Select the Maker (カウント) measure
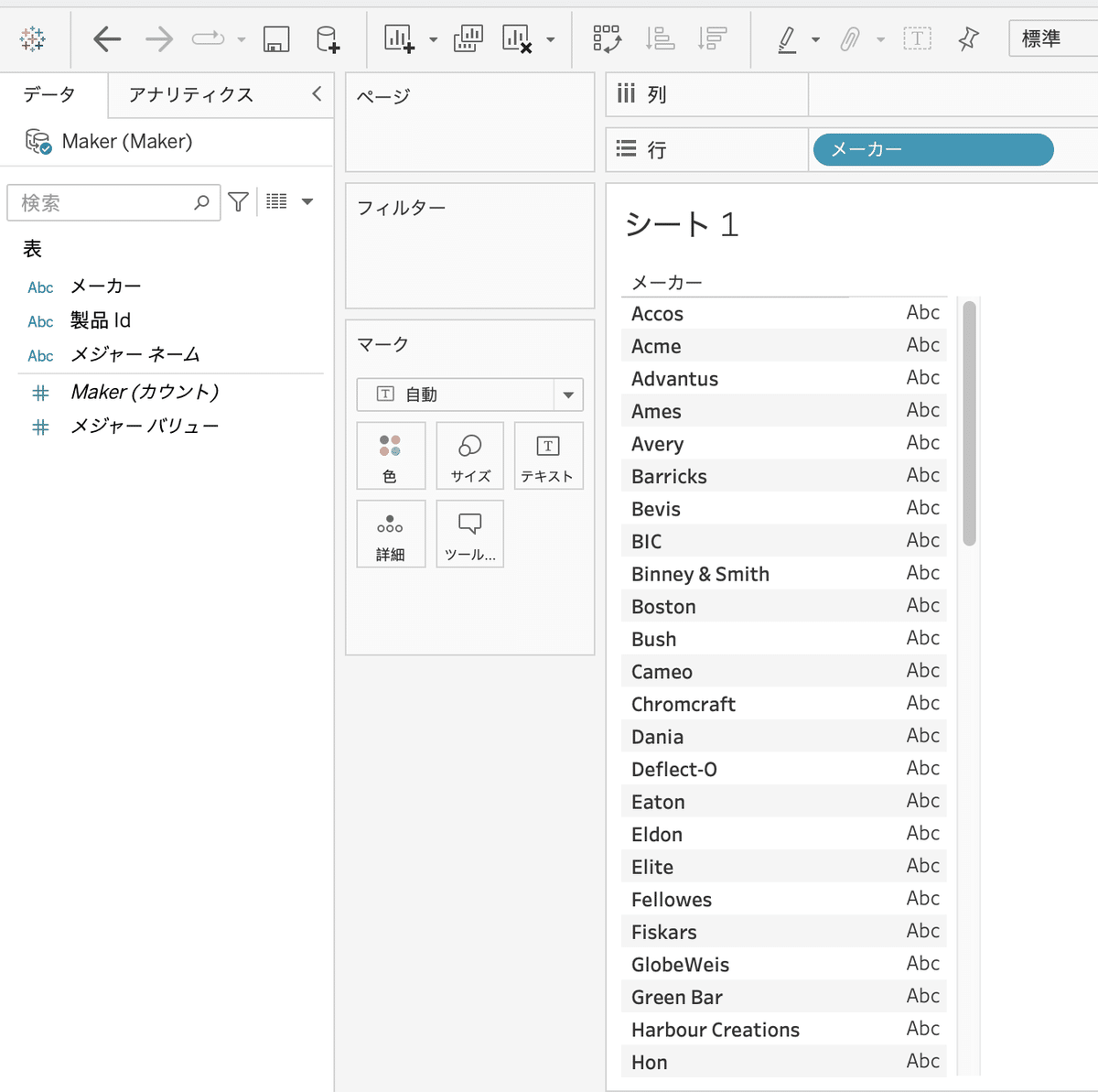The height and width of the screenshot is (1092, 1098). (145, 393)
